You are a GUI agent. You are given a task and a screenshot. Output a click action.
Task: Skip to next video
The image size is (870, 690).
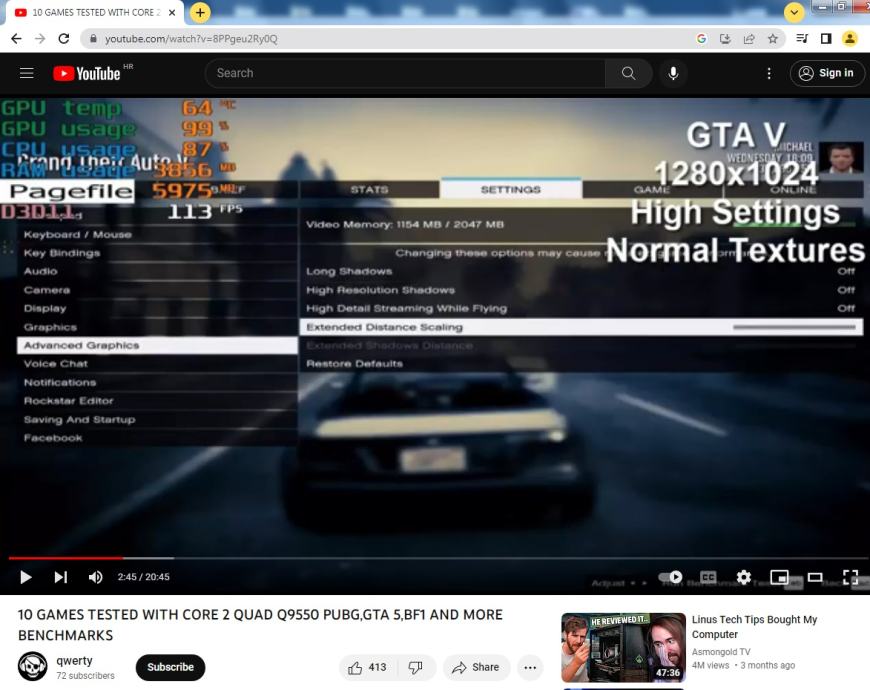(61, 577)
